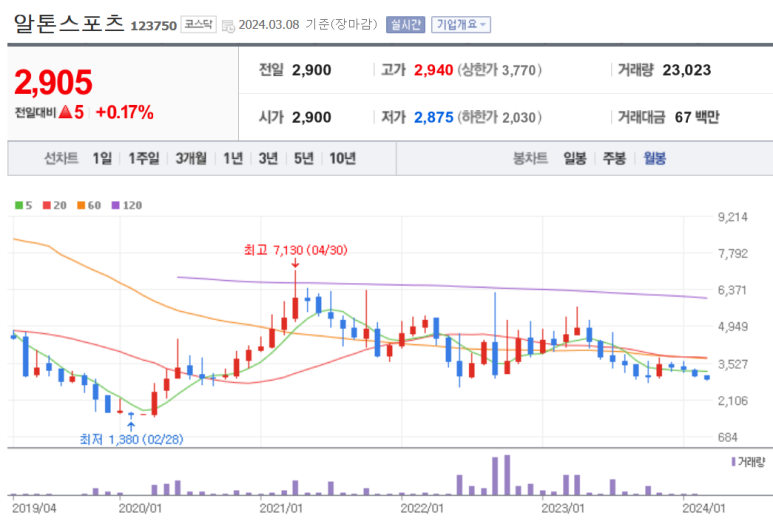Click the stock code 123750

click(153, 26)
